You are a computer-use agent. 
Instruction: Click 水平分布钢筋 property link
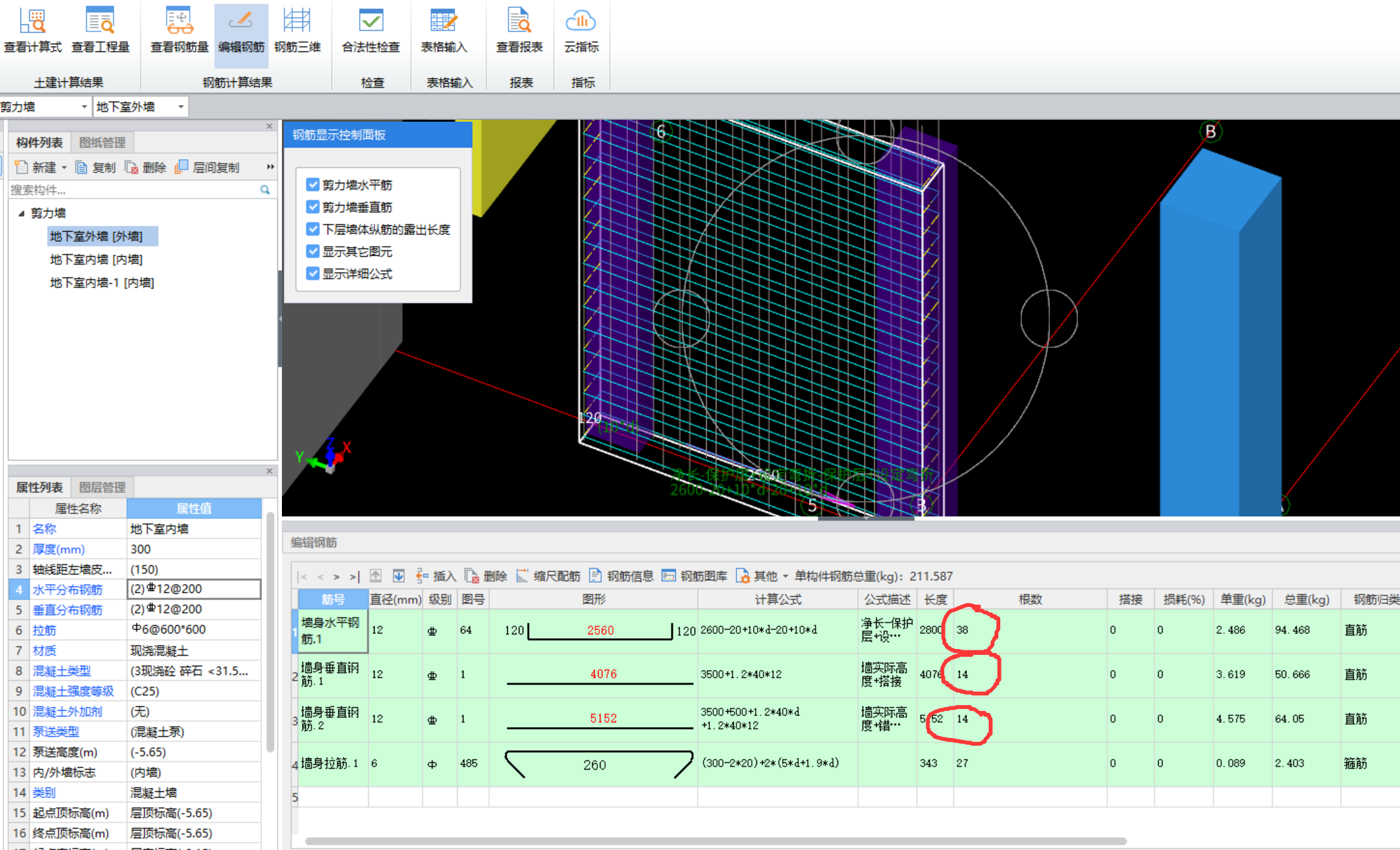click(x=68, y=589)
